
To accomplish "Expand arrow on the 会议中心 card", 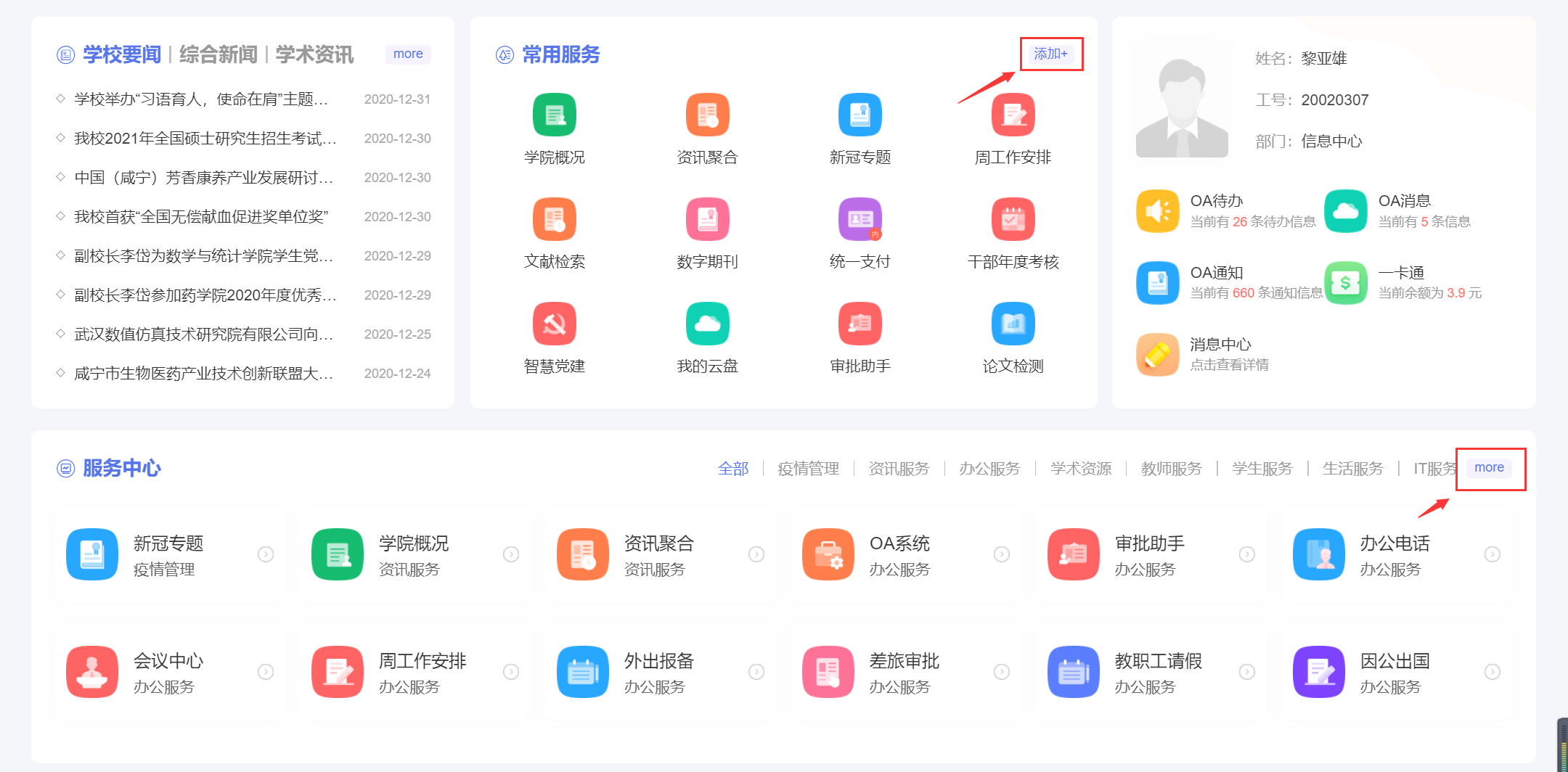I will [266, 672].
